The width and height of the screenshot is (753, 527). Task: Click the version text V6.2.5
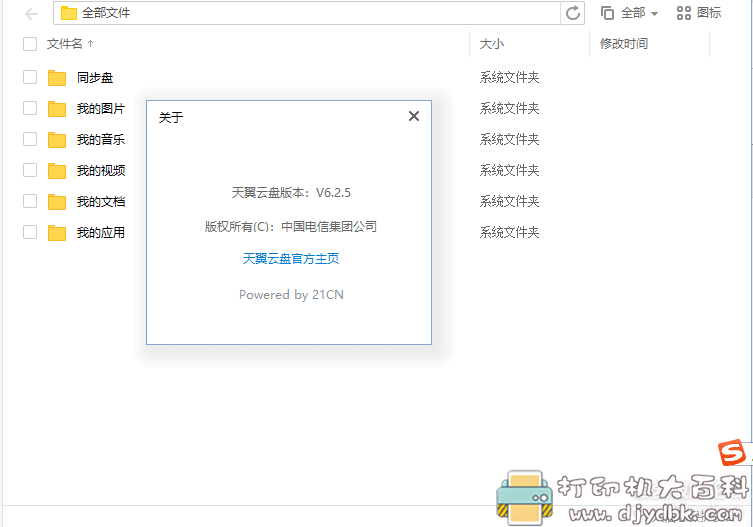click(333, 193)
